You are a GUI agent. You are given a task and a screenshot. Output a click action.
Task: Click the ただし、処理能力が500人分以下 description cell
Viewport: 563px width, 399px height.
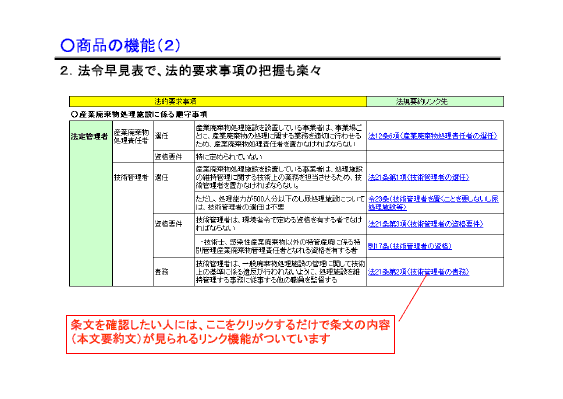coord(280,203)
